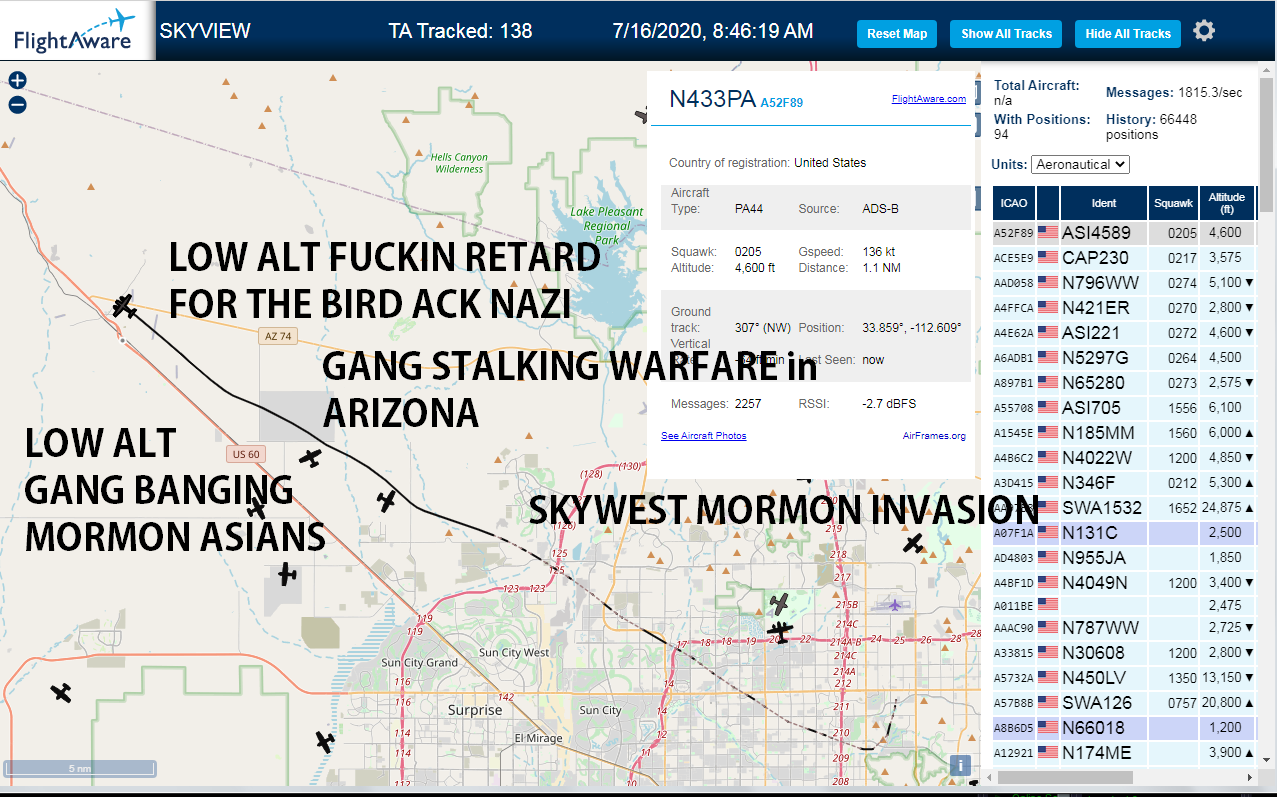
Task: Open See Aircraft Photos link
Action: pos(704,436)
